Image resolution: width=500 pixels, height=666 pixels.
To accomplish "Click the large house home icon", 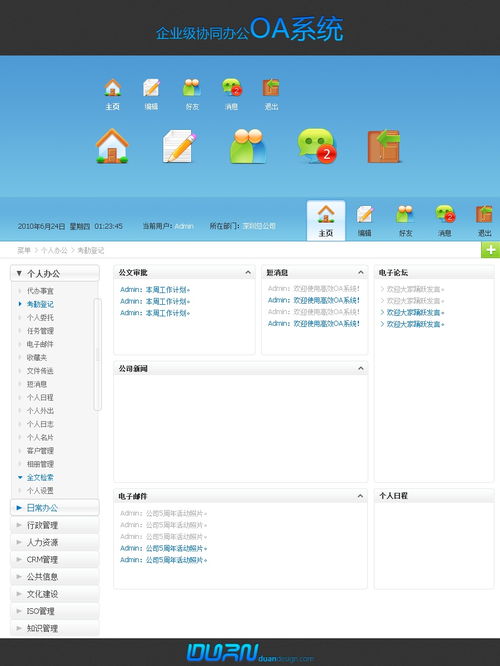I will (112, 146).
